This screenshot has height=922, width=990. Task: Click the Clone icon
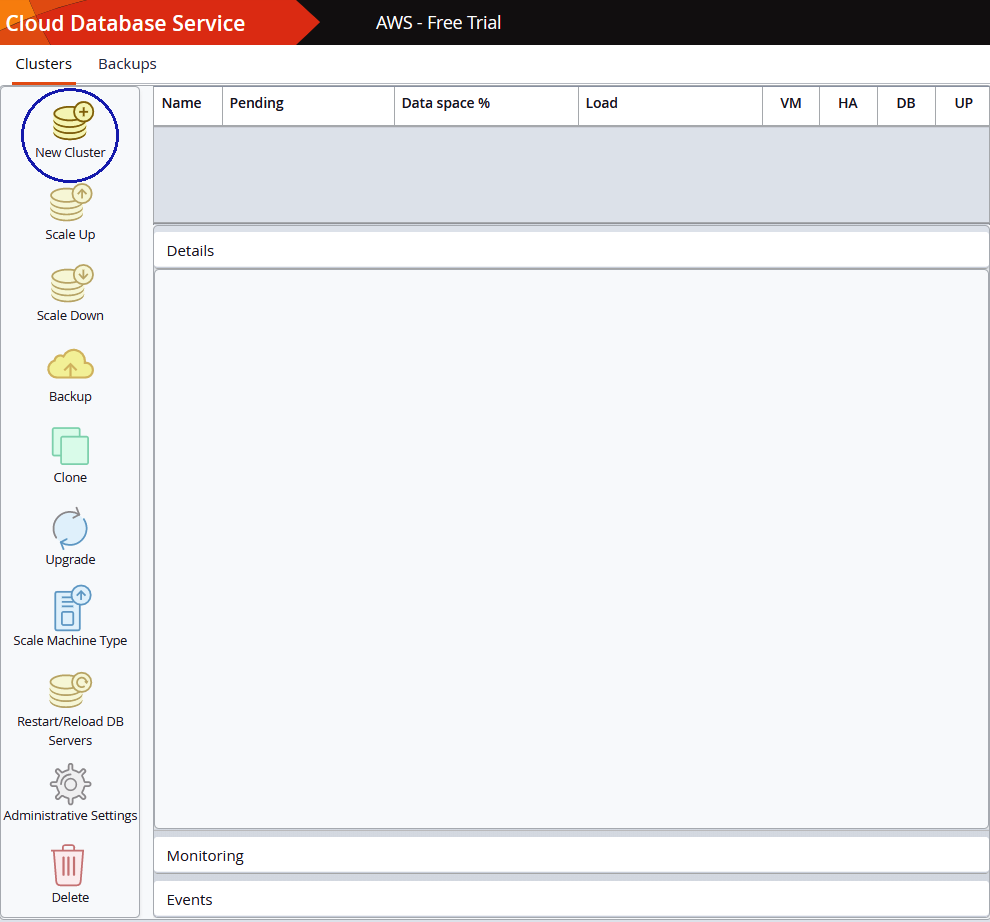(70, 447)
